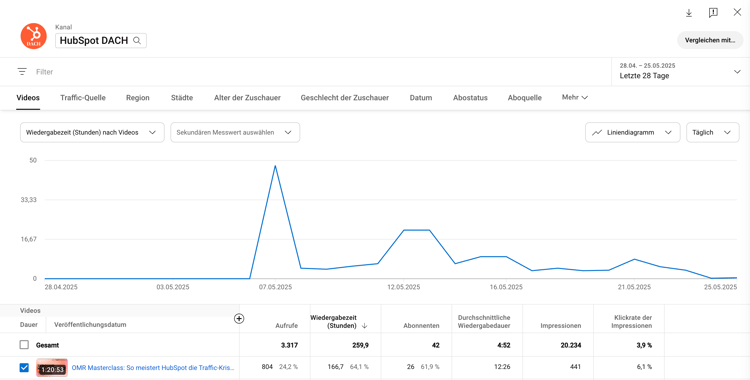The image size is (750, 380).
Task: Click the OMR Masterclass average duration 12:26
Action: point(501,367)
